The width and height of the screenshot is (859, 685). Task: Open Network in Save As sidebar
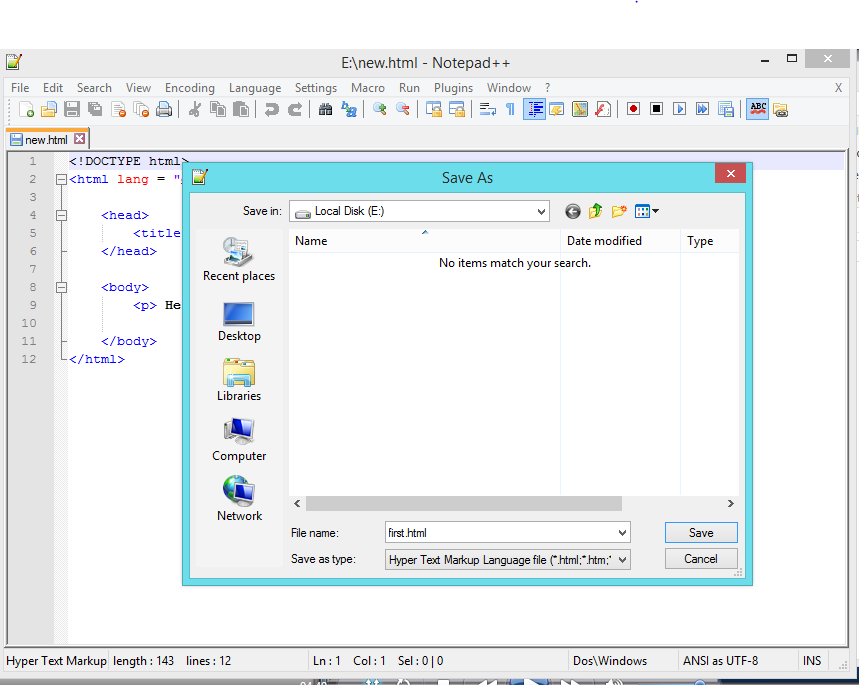239,499
